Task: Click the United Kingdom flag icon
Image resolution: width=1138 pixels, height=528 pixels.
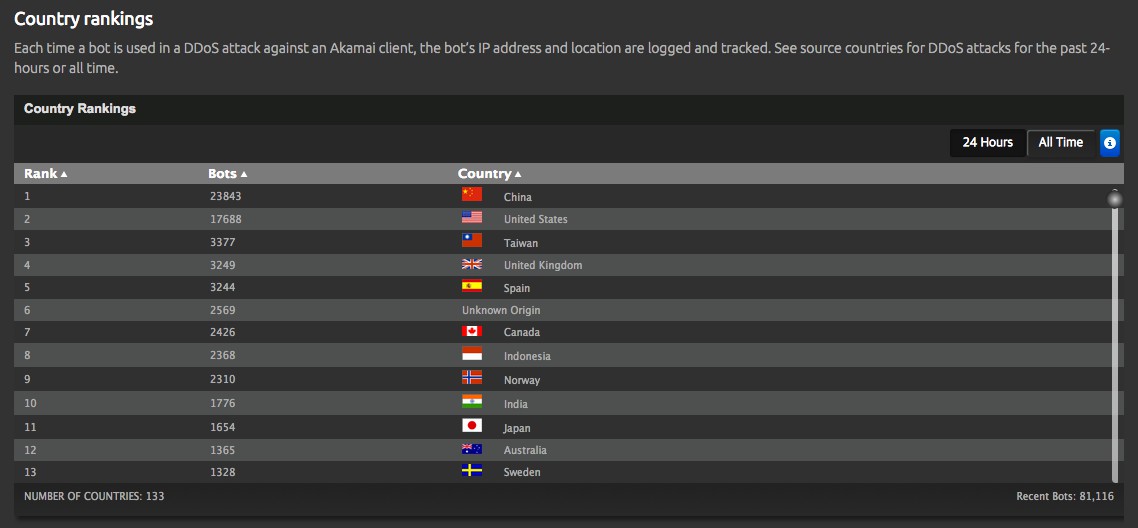Action: pyautogui.click(x=472, y=264)
